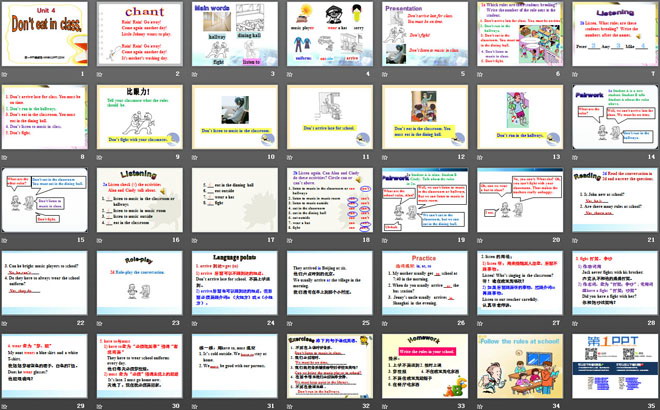Click the animation star icon below slide 6

[480, 75]
